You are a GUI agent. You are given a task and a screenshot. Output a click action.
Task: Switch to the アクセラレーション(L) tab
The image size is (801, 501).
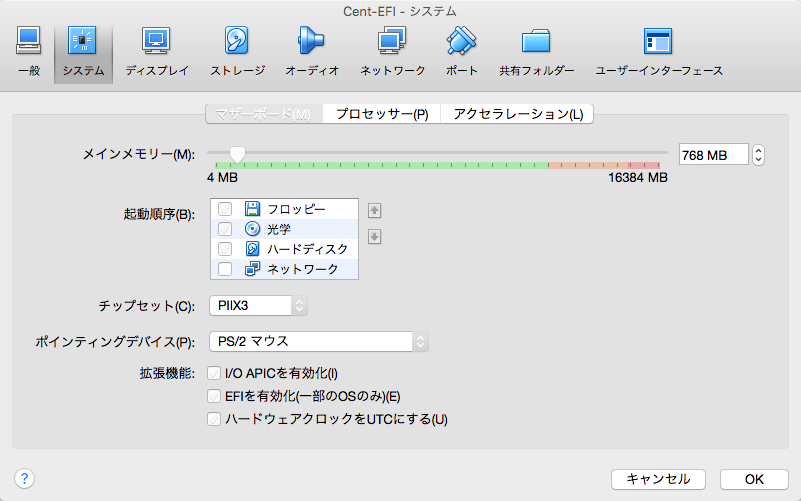tap(517, 114)
